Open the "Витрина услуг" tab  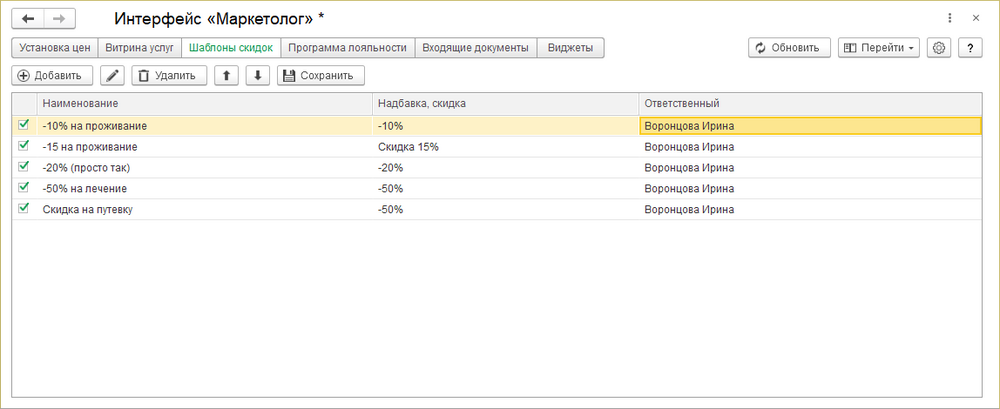point(141,47)
